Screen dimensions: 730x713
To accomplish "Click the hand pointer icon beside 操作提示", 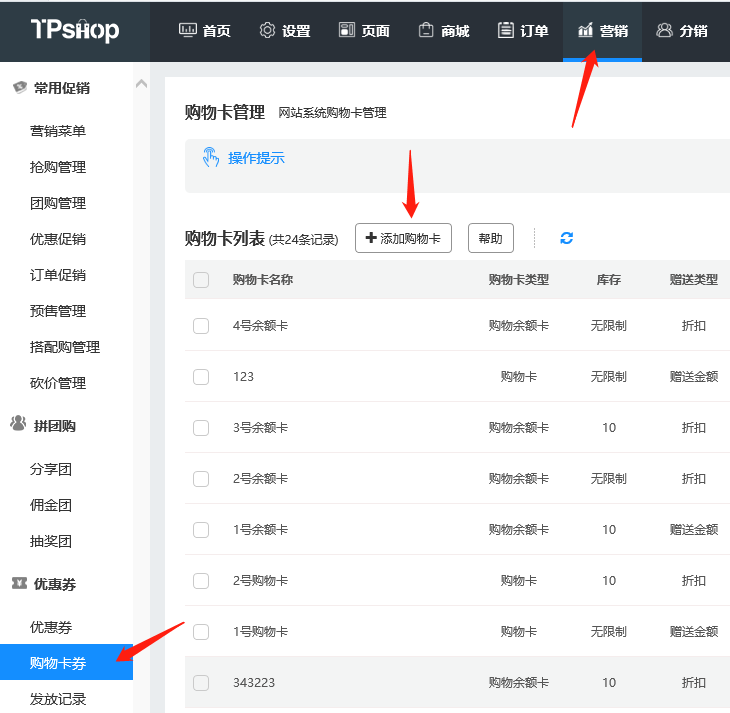I will 211,157.
